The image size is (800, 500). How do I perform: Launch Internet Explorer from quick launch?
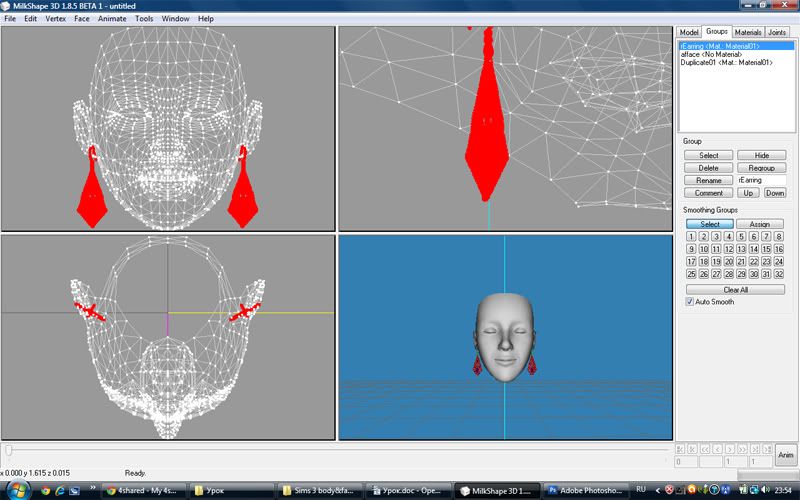click(60, 491)
